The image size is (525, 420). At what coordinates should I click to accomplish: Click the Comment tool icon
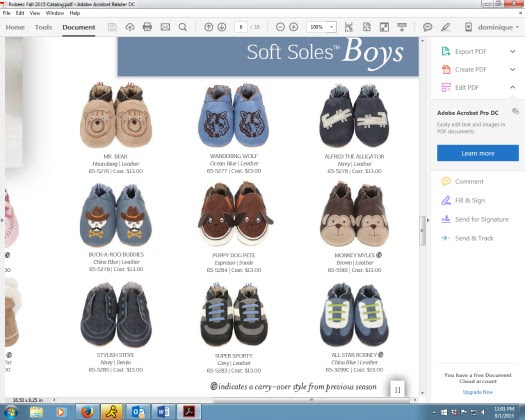(x=446, y=182)
